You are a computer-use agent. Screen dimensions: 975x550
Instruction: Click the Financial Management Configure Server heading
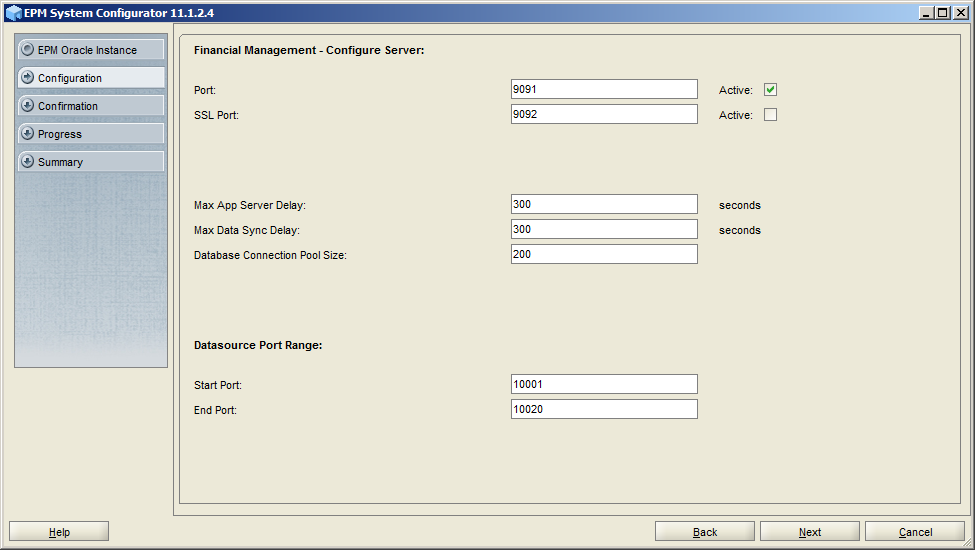click(x=309, y=50)
